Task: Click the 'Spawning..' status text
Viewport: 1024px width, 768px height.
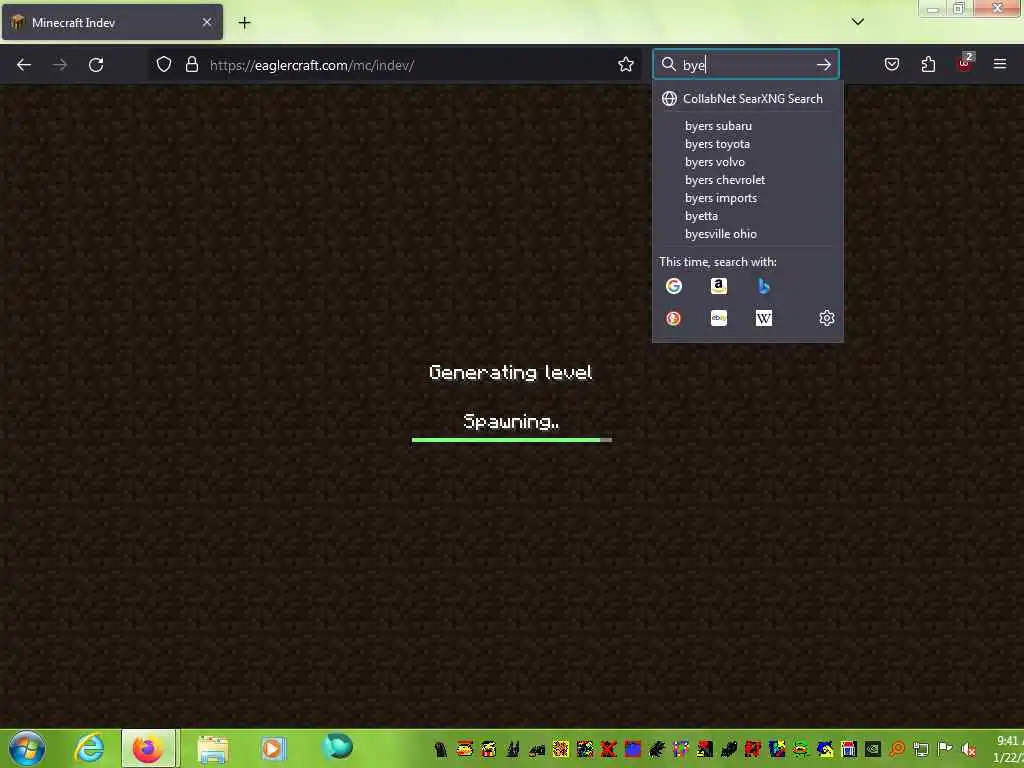Action: point(511,421)
